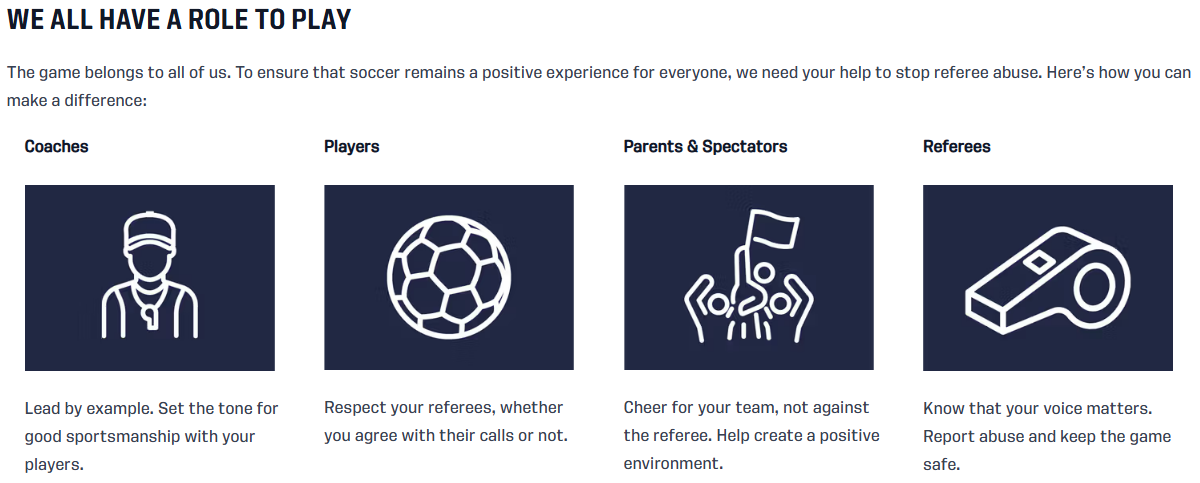Click the 'Lead by example' coaches description
The image size is (1200, 483).
pyautogui.click(x=151, y=436)
